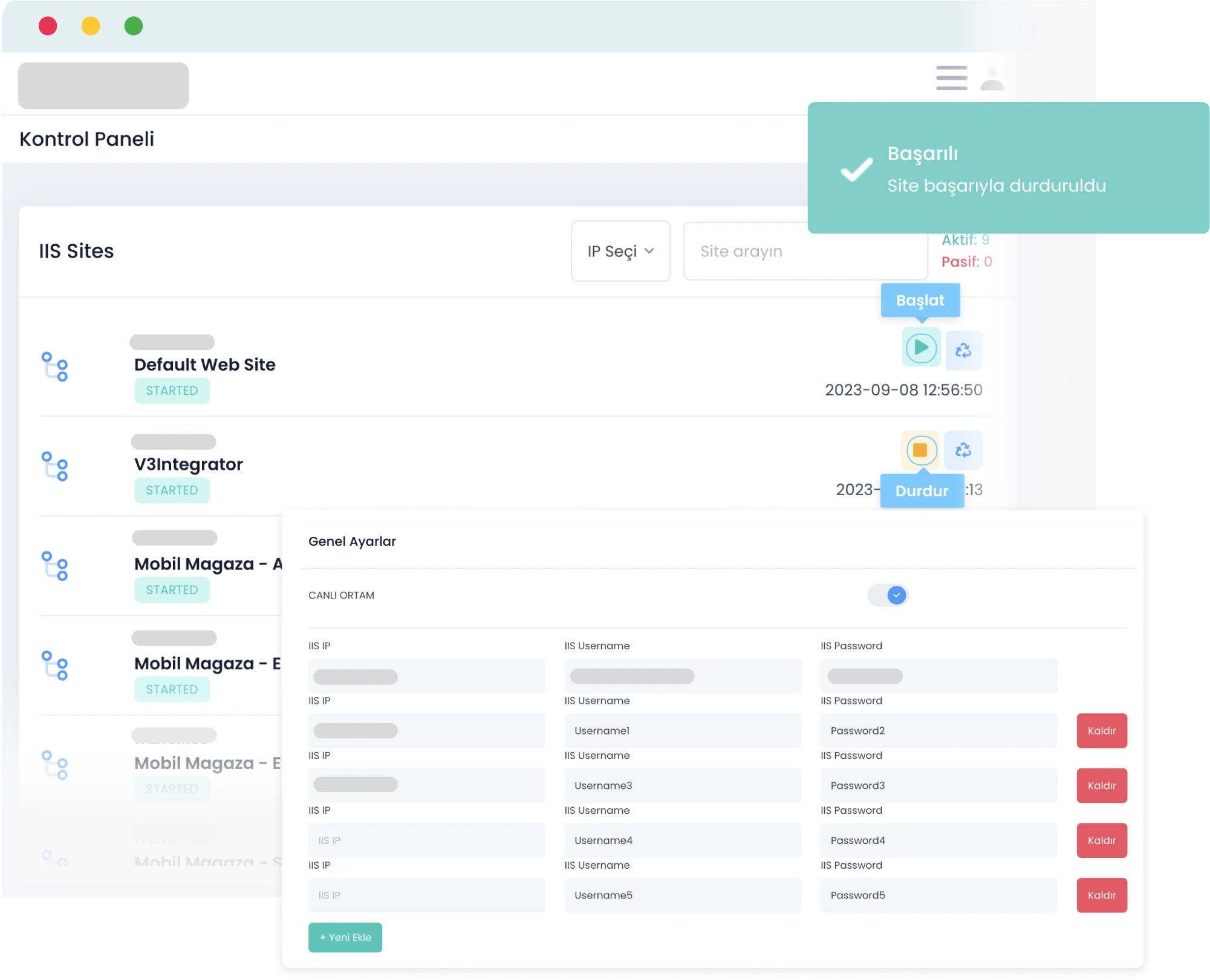Click the Default Web Site tree icon
Viewport: 1210px width, 980px height.
click(x=55, y=367)
